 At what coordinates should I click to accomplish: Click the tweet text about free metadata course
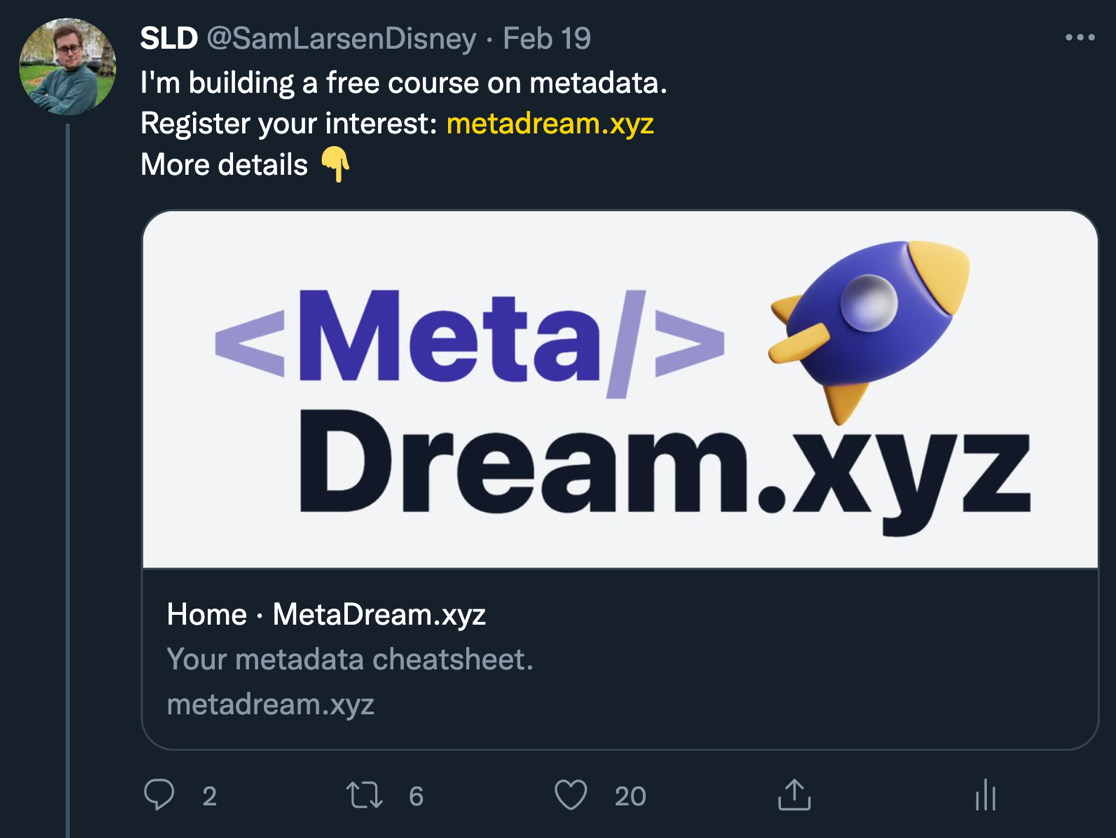point(403,83)
